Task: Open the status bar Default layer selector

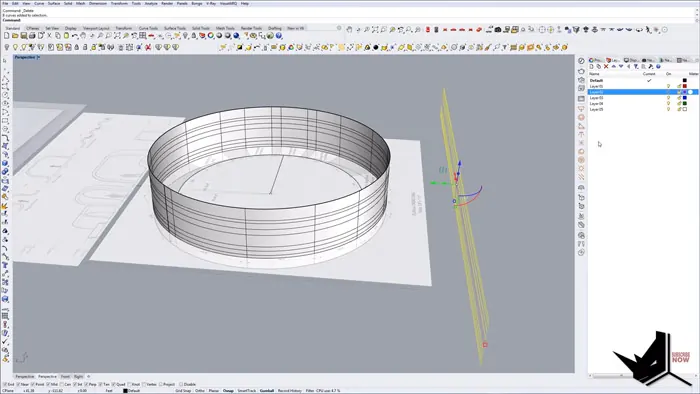Action: pos(132,390)
